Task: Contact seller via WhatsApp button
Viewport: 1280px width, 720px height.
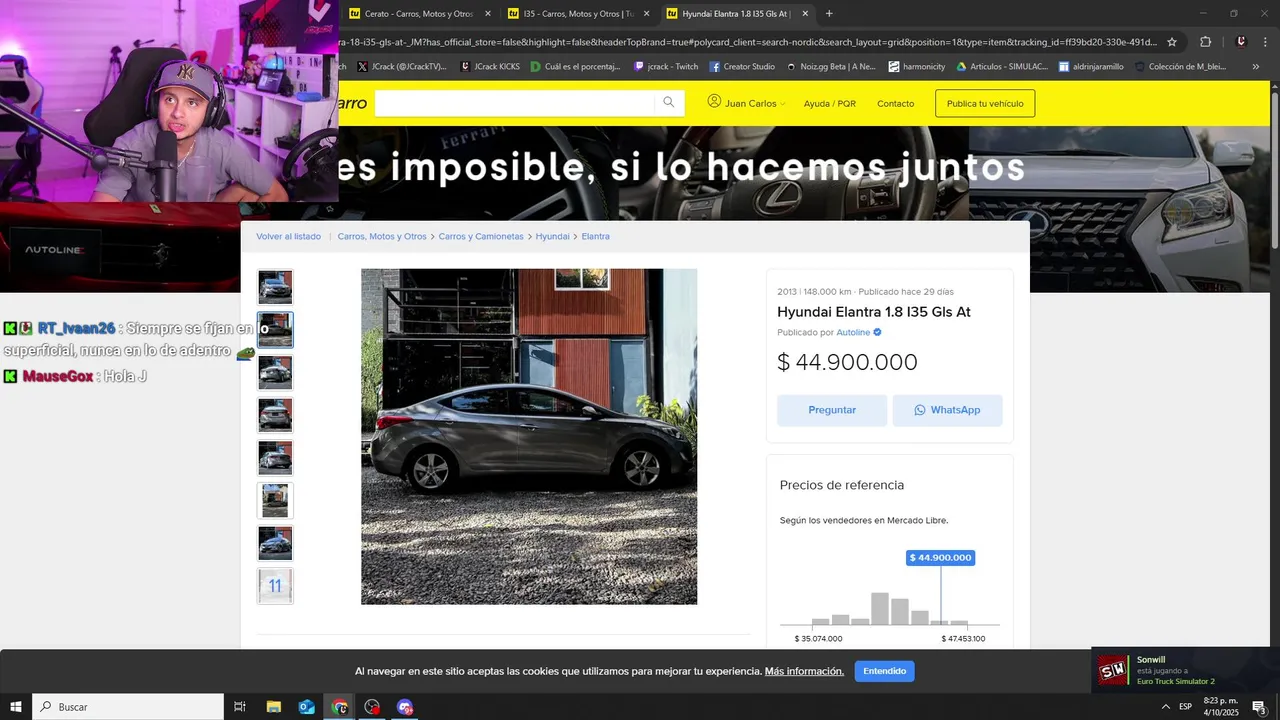Action: pyautogui.click(x=947, y=410)
